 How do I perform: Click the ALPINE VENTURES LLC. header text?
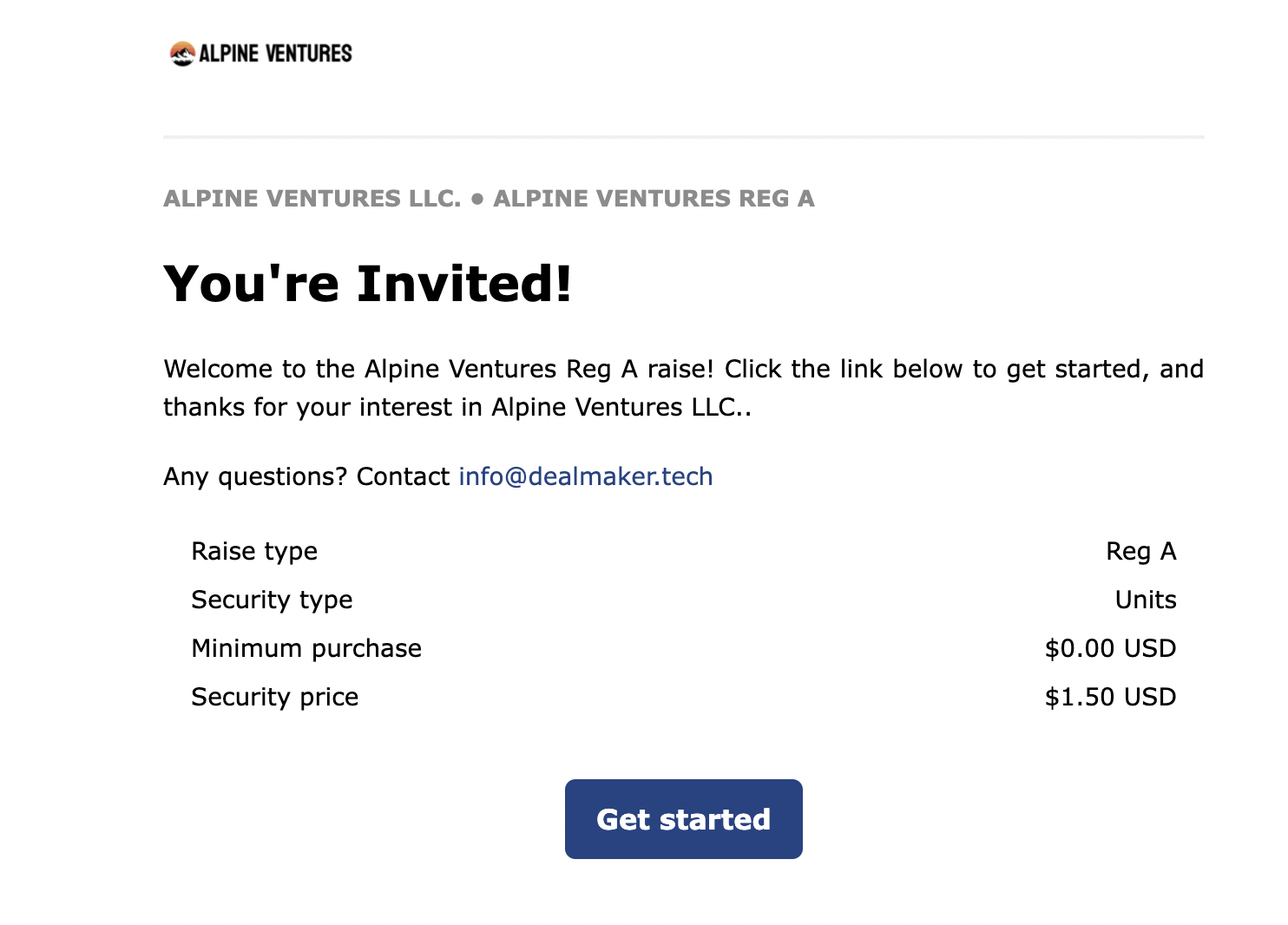(x=312, y=199)
